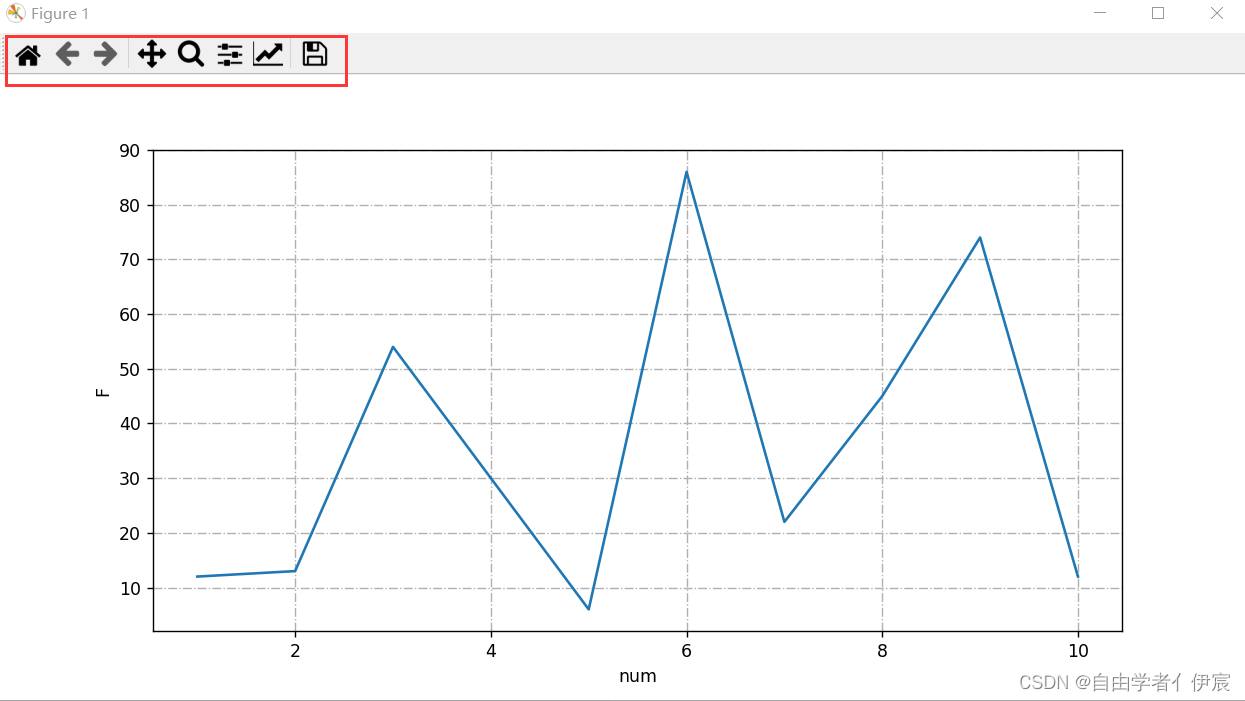Viewport: 1245px width, 701px height.
Task: Click the line peak near x equals 6
Action: pos(686,172)
